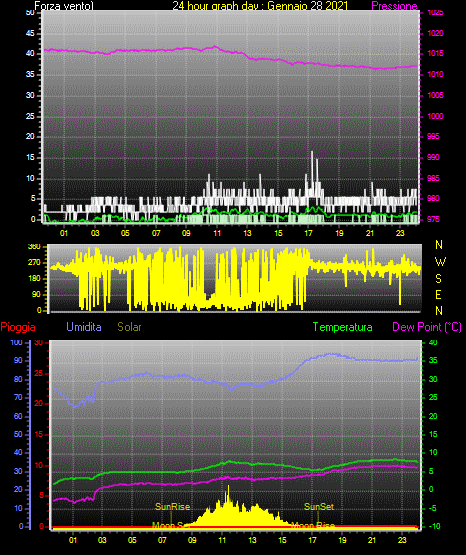Click the blue 'Umidita' legend label
The image size is (466, 555).
pos(84,327)
